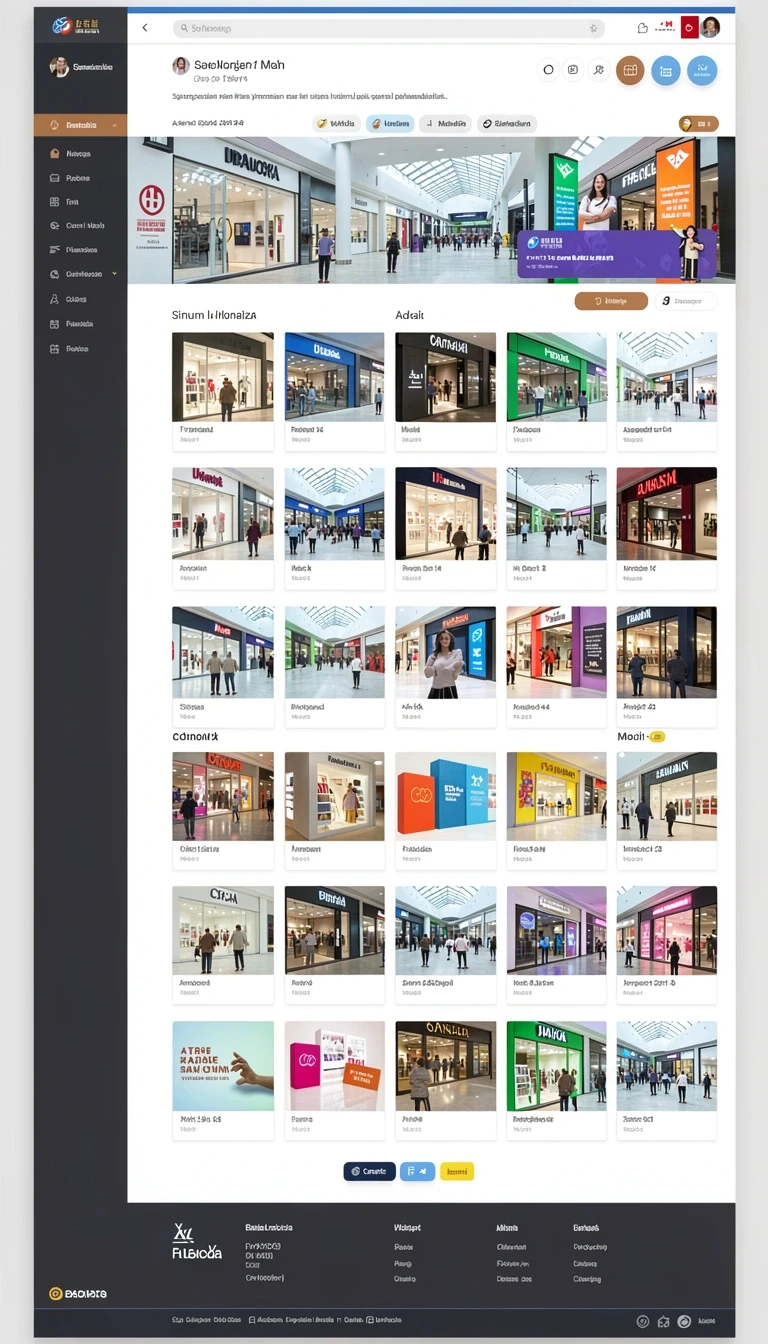Open the green storefront thumbnail in the first row
The width and height of the screenshot is (768, 1344).
coord(556,376)
